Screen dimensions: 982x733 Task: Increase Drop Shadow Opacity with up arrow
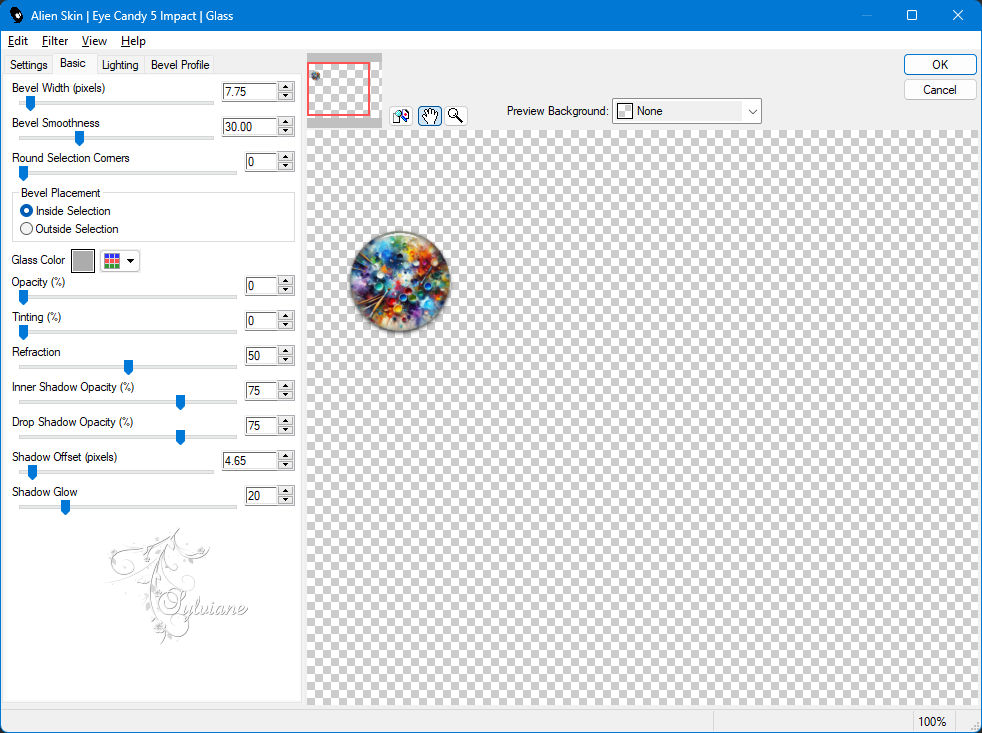(286, 422)
